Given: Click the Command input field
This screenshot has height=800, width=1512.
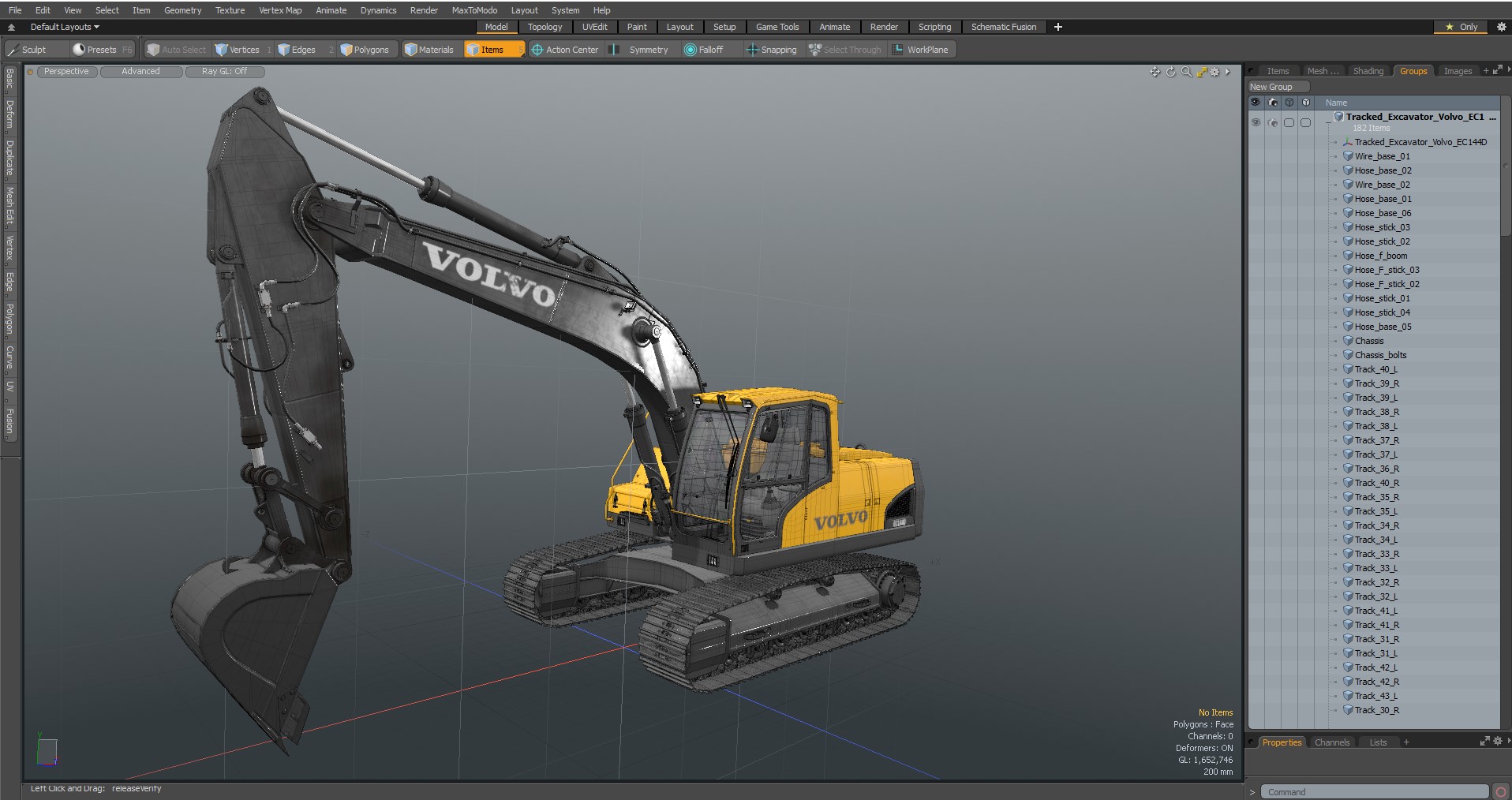Looking at the screenshot, I should 1375,792.
